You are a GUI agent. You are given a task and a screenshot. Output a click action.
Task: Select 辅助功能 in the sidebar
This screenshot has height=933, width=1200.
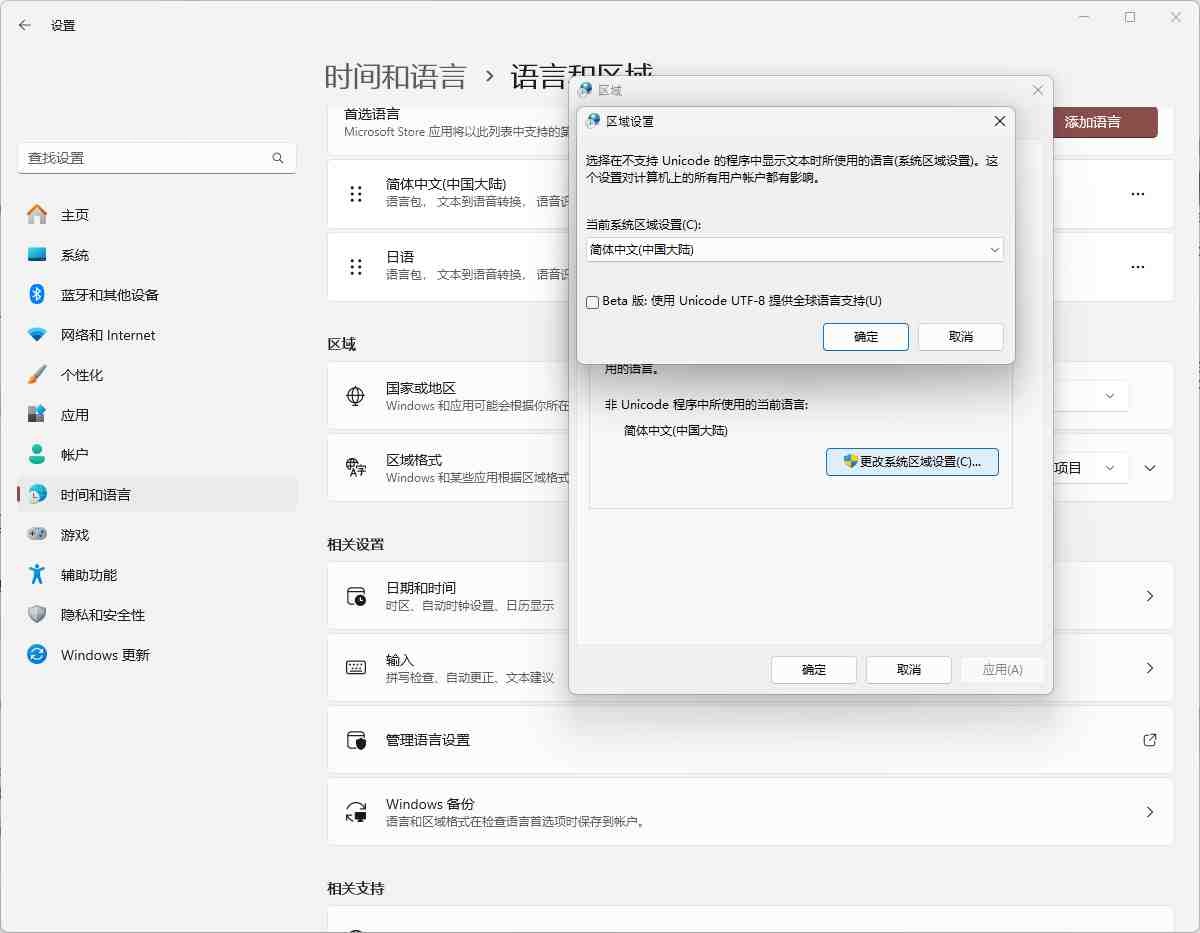(158, 575)
